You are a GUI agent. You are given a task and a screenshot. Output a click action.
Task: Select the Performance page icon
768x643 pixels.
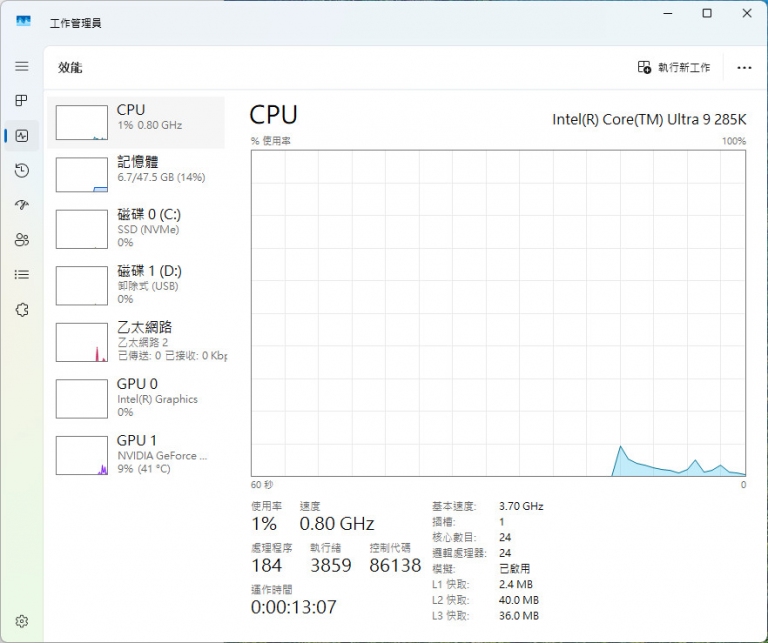click(x=22, y=136)
